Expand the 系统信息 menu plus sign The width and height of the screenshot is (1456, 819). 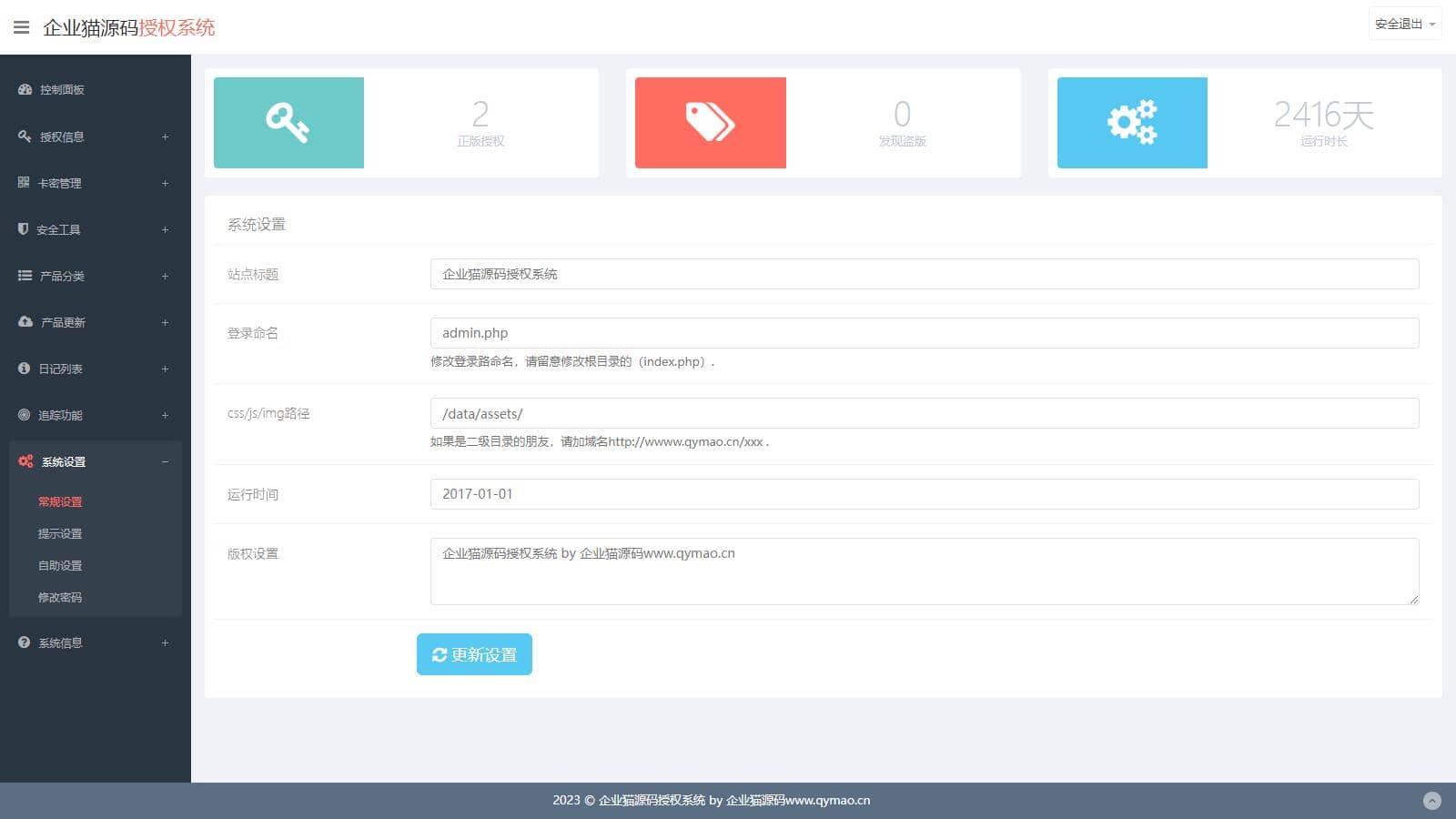click(x=165, y=642)
